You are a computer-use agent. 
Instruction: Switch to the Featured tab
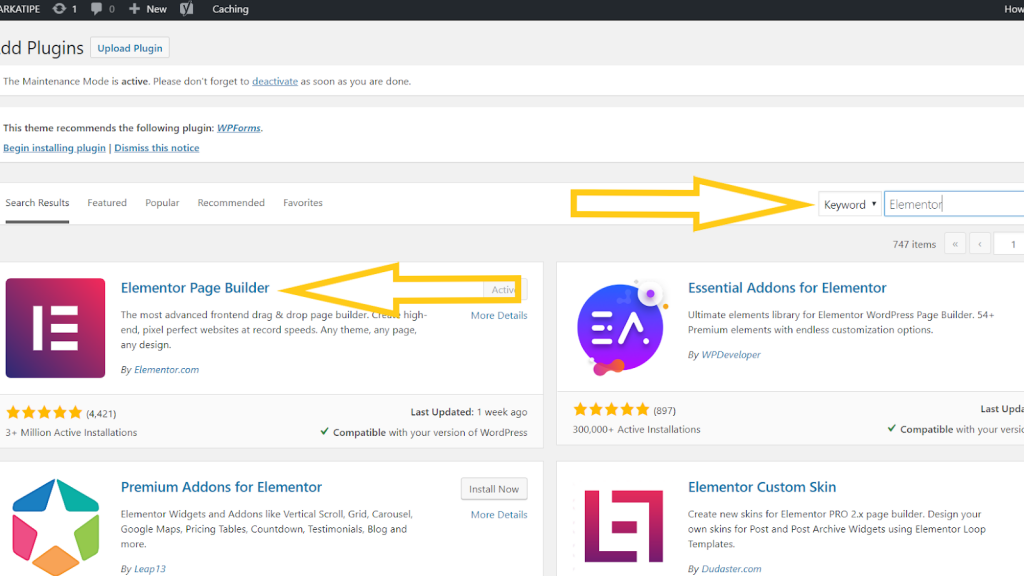[107, 202]
